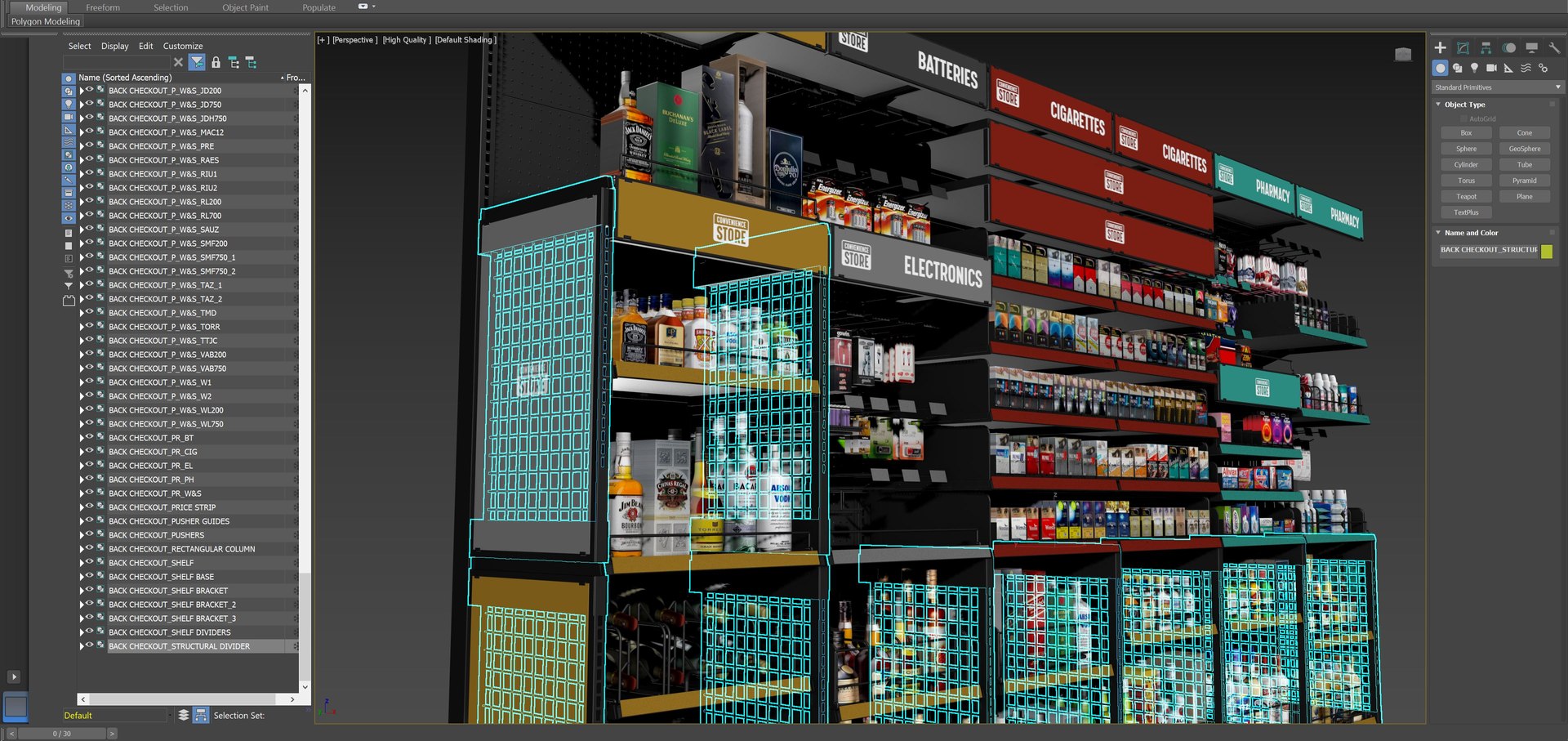This screenshot has height=741, width=1568.
Task: Toggle Display Helpers filter in explorer sidebar
Action: [x=69, y=130]
